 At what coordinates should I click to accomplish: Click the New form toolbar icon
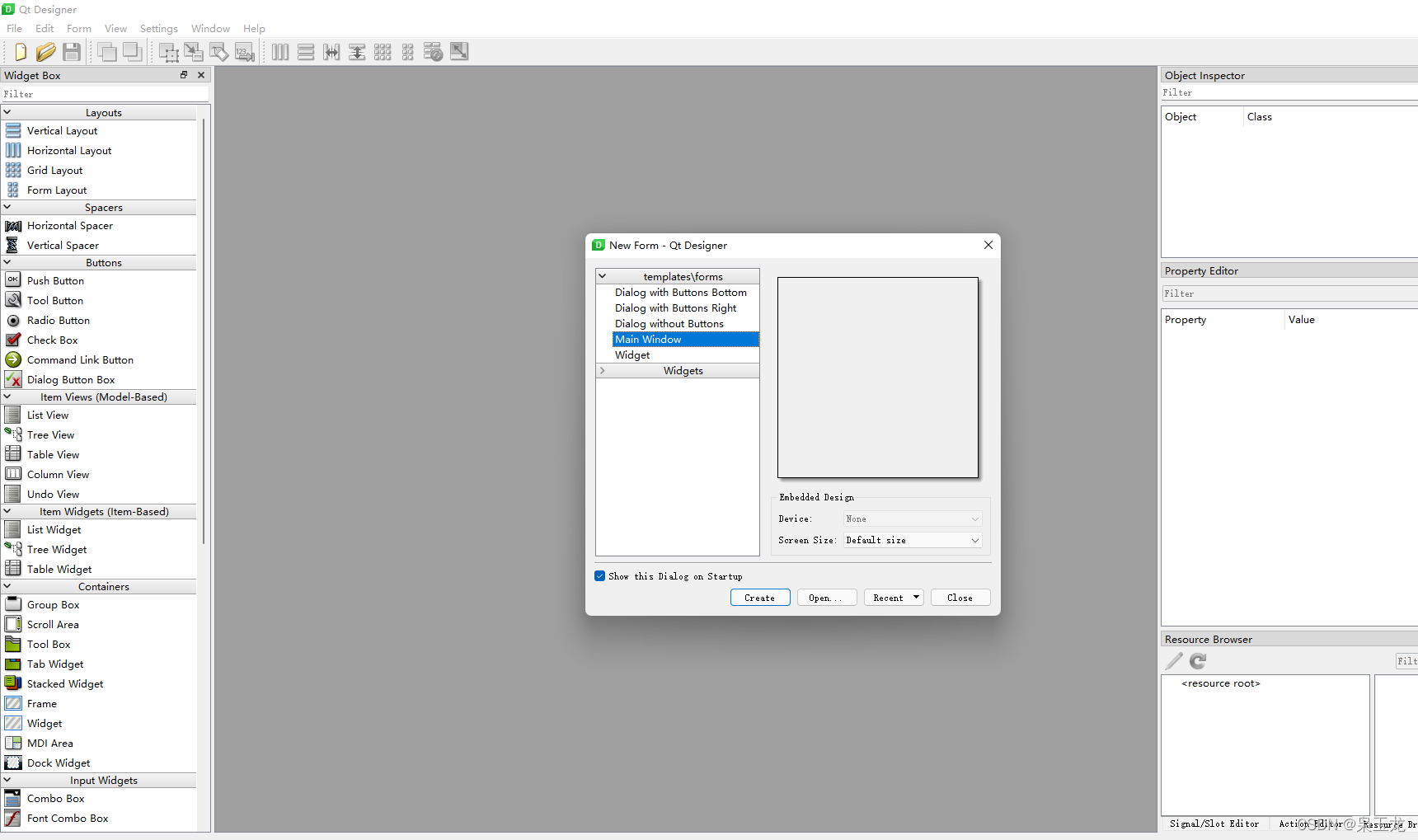click(x=21, y=52)
